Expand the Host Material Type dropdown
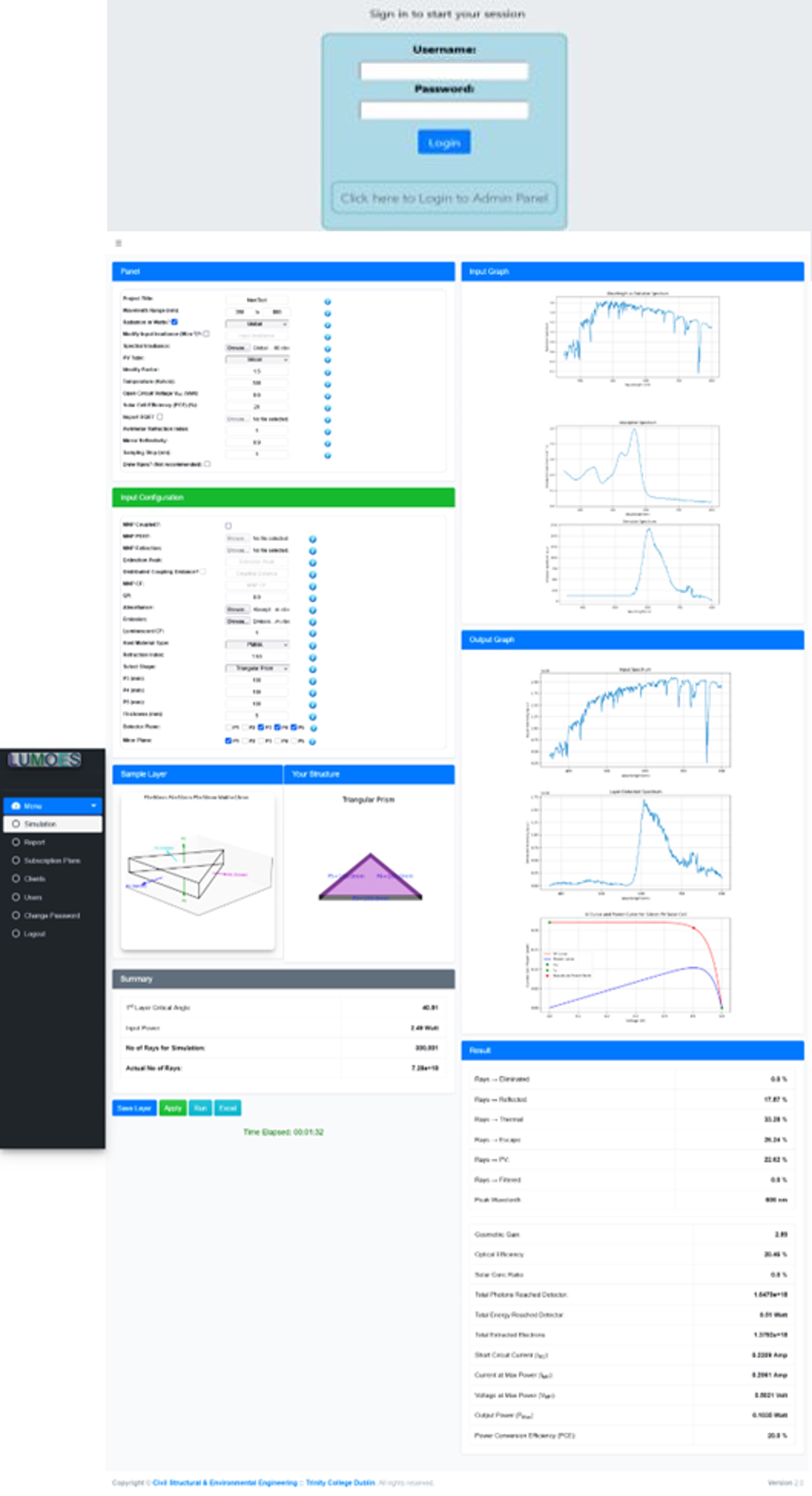Viewport: 812px width, 1496px height. pos(257,645)
